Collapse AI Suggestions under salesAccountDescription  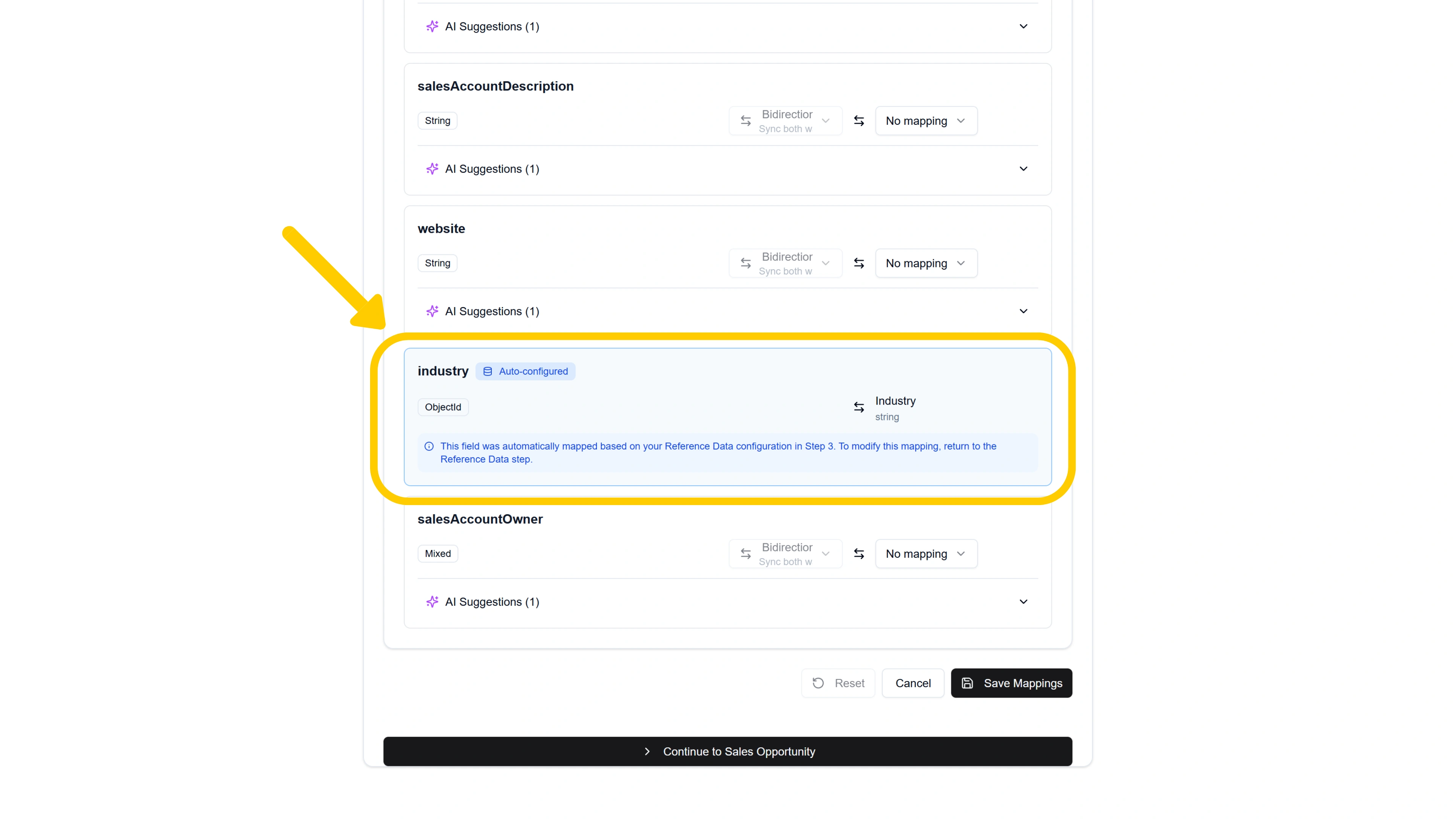pos(1023,168)
